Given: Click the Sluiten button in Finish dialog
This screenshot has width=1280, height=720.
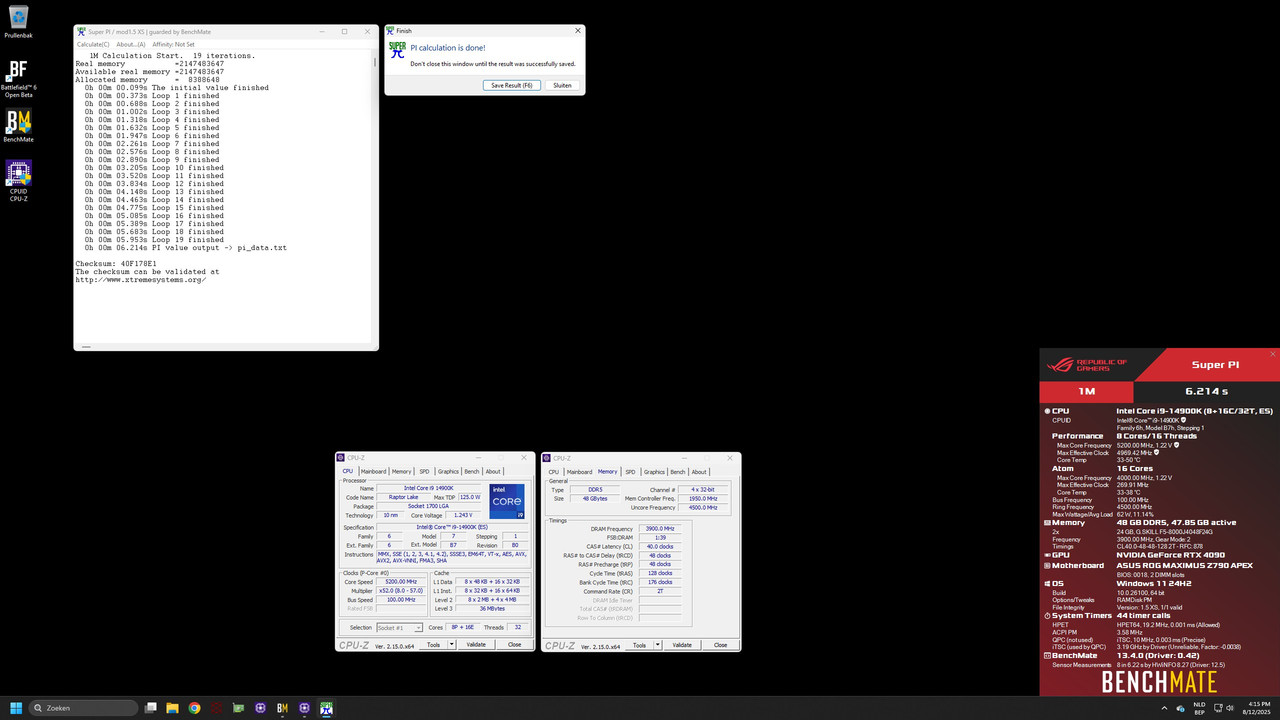Looking at the screenshot, I should pyautogui.click(x=562, y=85).
